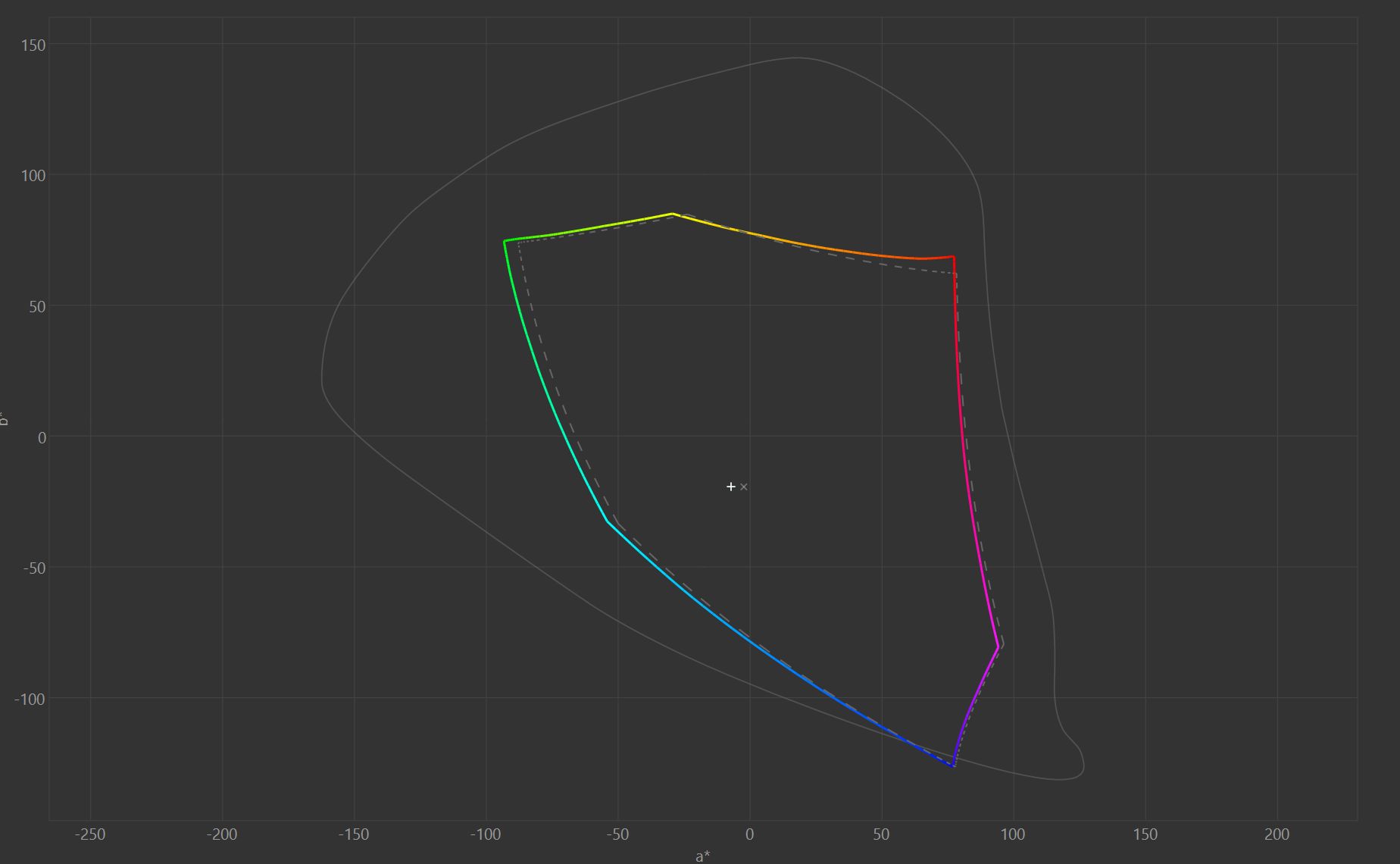Viewport: 1400px width, 864px height.
Task: Click the dashed reference gamut's red corner
Action: (956, 274)
